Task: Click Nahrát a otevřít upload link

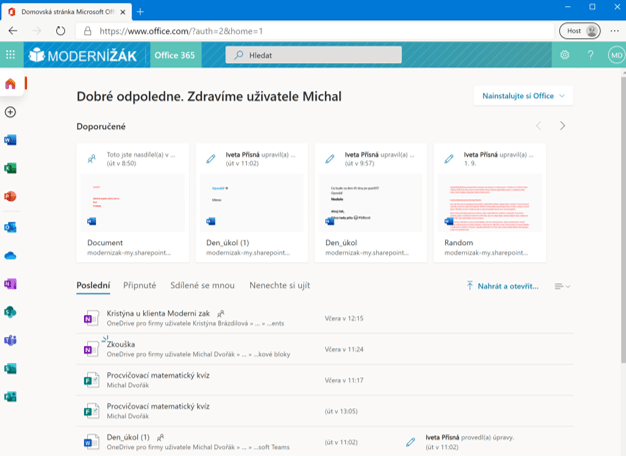Action: point(502,286)
